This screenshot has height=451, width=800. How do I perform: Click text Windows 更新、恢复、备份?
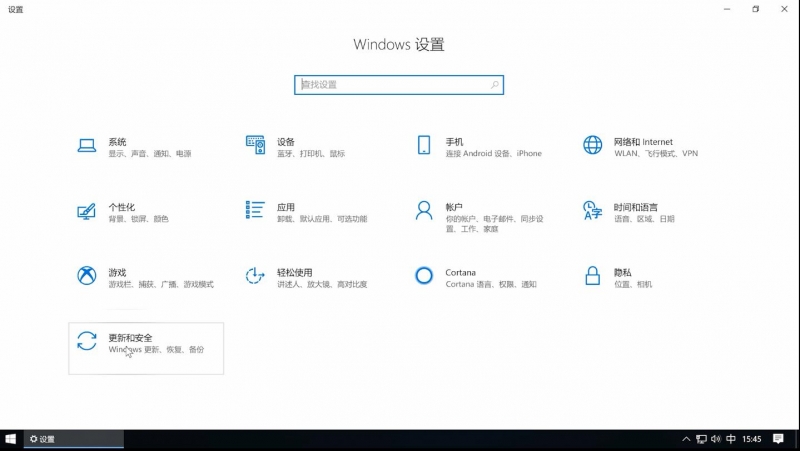pos(156,349)
